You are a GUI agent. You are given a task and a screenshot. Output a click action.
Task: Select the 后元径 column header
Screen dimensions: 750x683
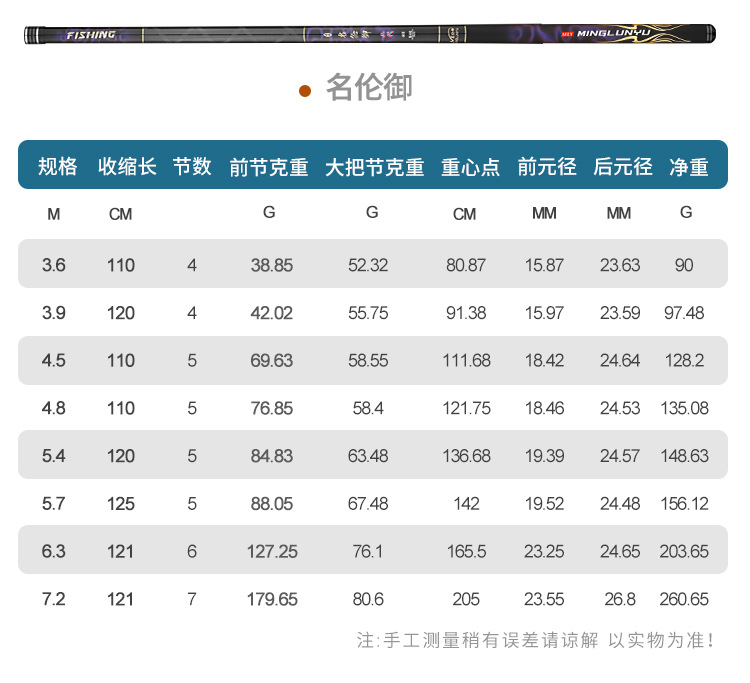point(623,166)
